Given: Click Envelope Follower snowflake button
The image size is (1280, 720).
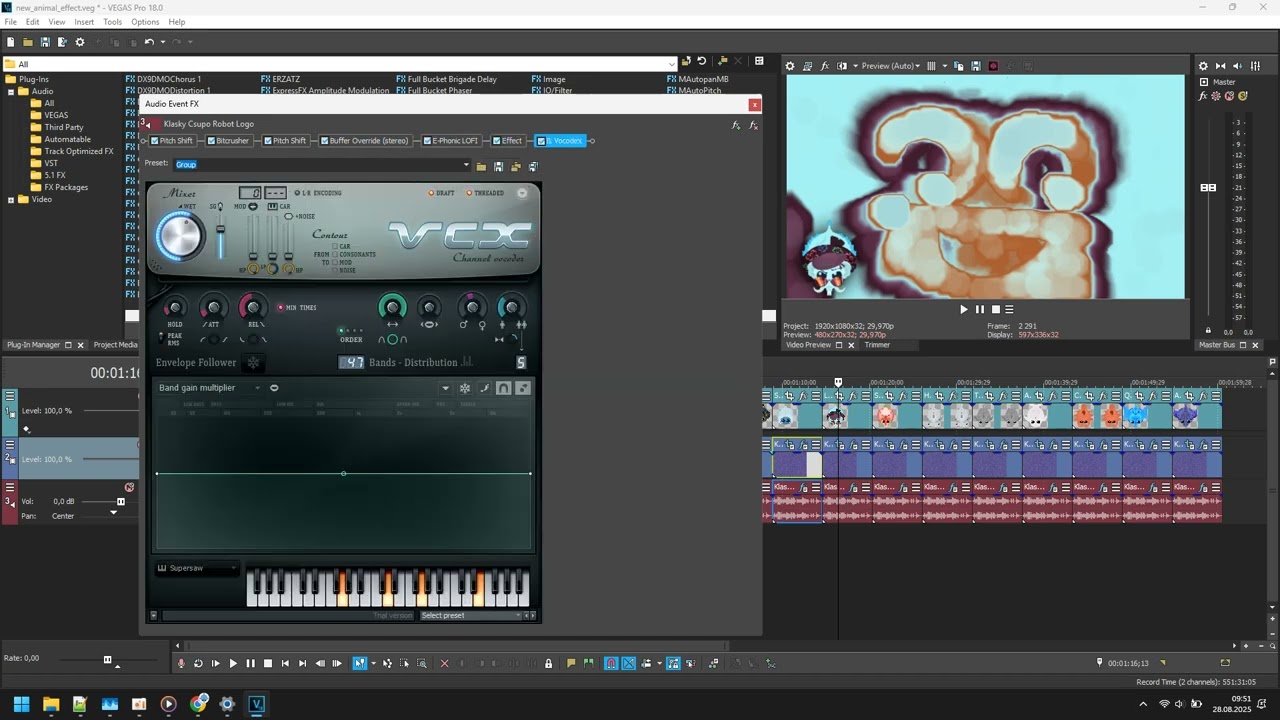Looking at the screenshot, I should (253, 363).
